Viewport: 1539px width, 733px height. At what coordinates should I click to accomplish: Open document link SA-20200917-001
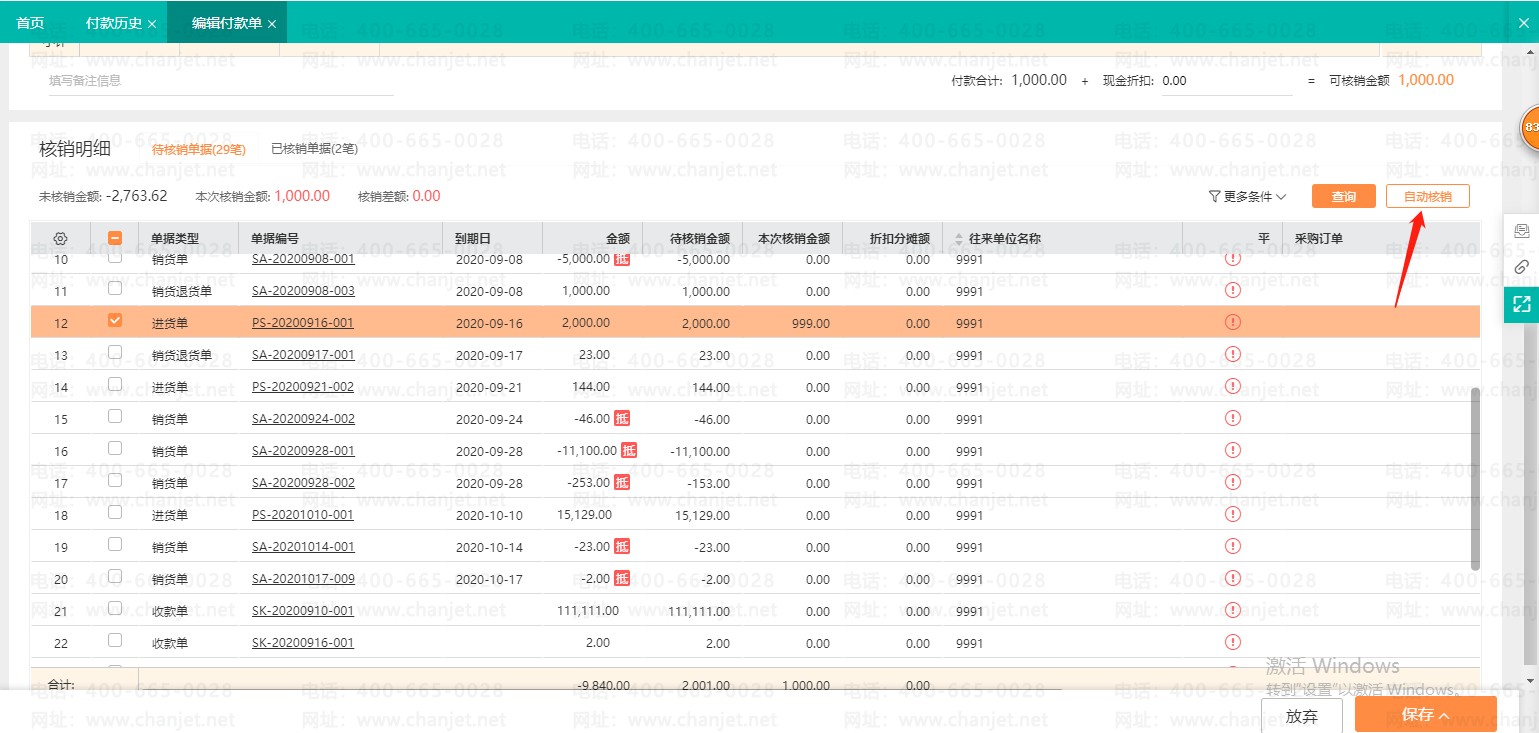pyautogui.click(x=303, y=355)
